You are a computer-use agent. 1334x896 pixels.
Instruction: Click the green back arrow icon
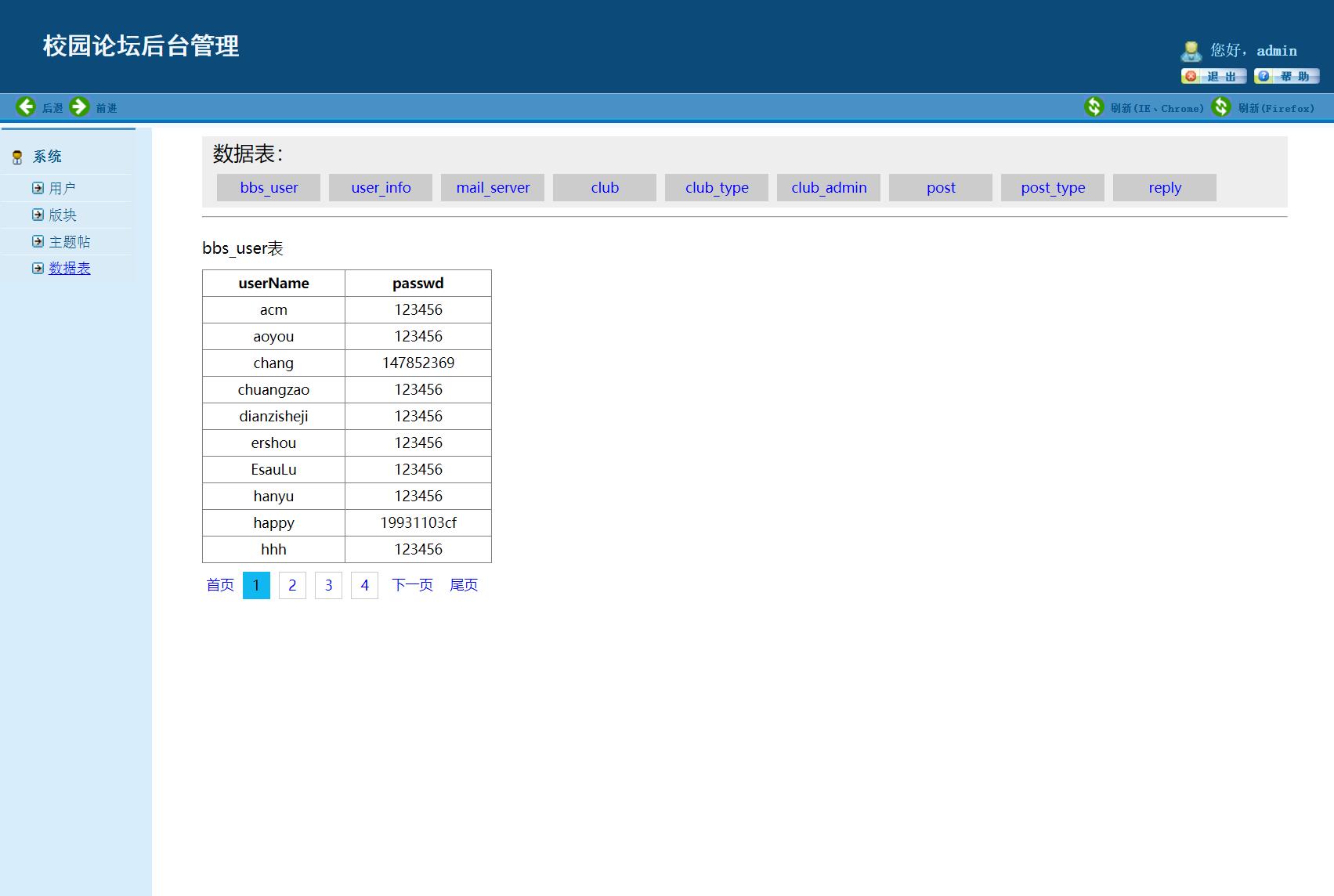pos(26,107)
